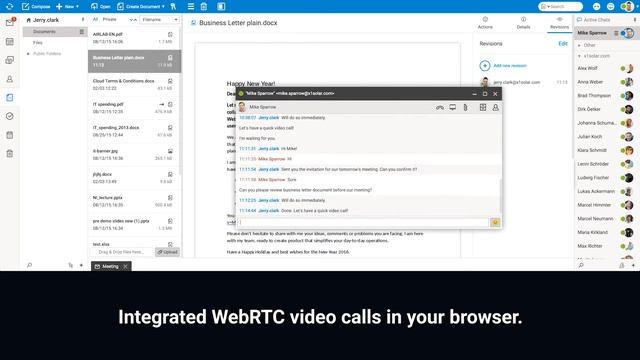Image resolution: width=640 pixels, height=360 pixels.
Task: Click the list menu icon in toolbar
Action: tap(191, 7)
